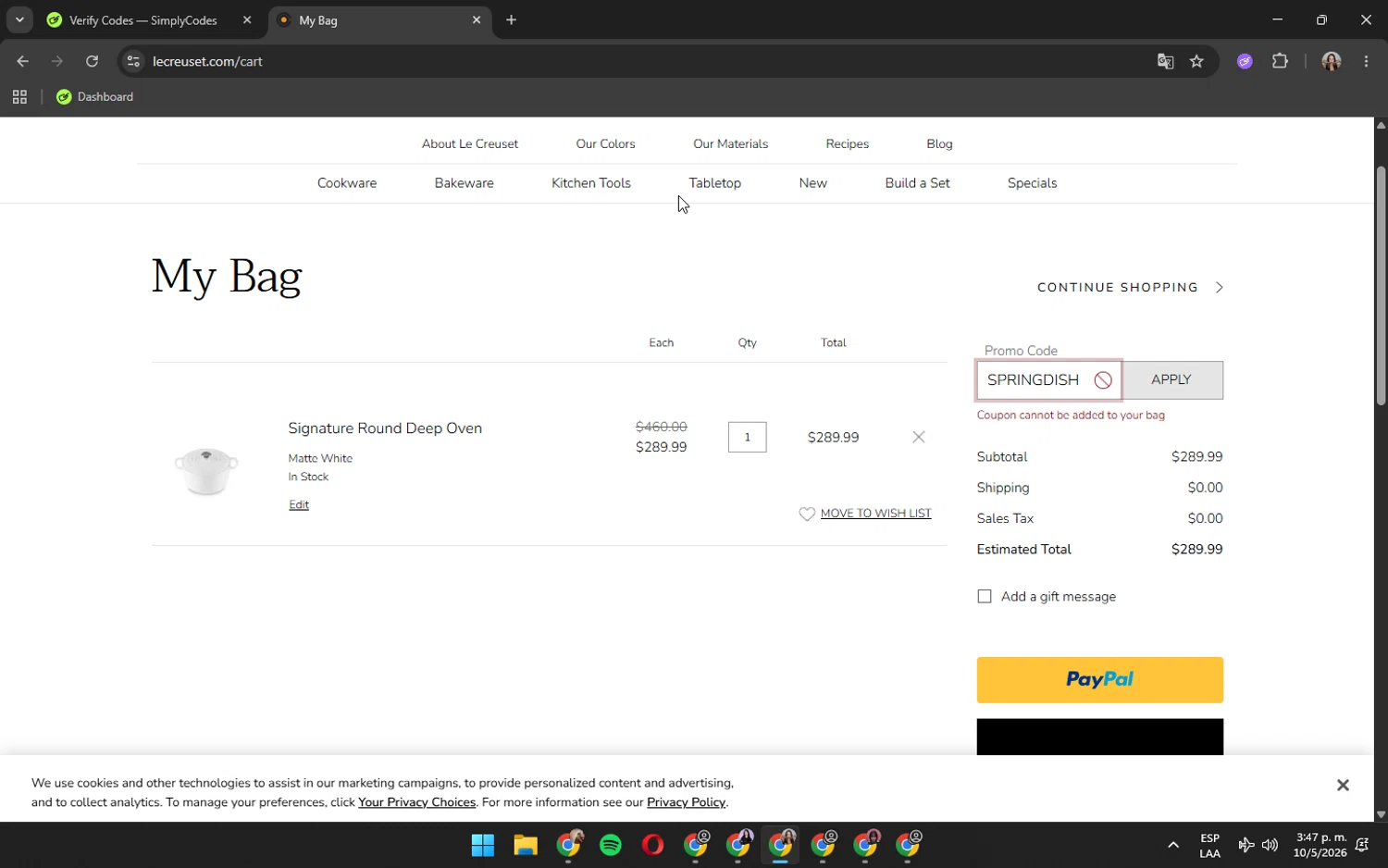This screenshot has width=1388, height=868.
Task: Click the page vertical scrollbar
Action: pyautogui.click(x=1381, y=287)
